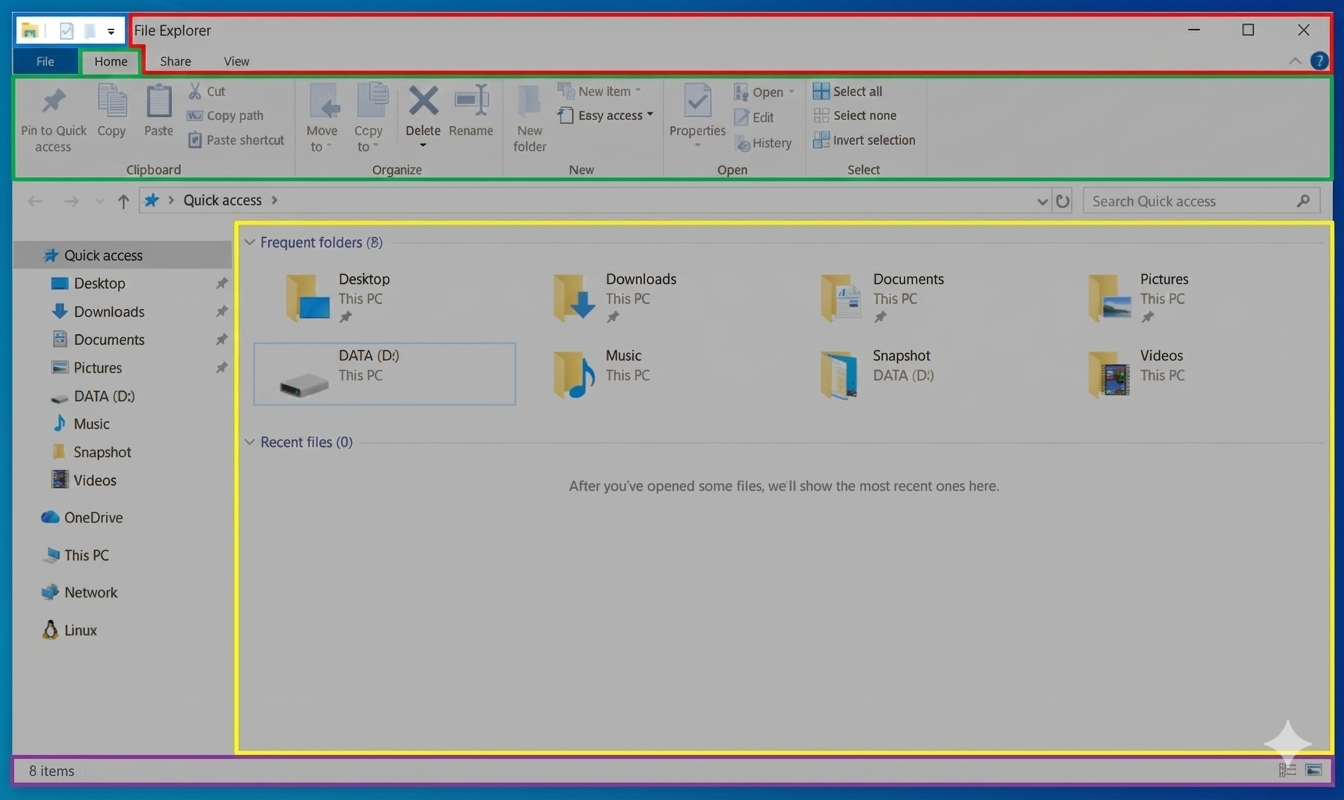
Task: Click Select none in ribbon
Action: pyautogui.click(x=855, y=116)
